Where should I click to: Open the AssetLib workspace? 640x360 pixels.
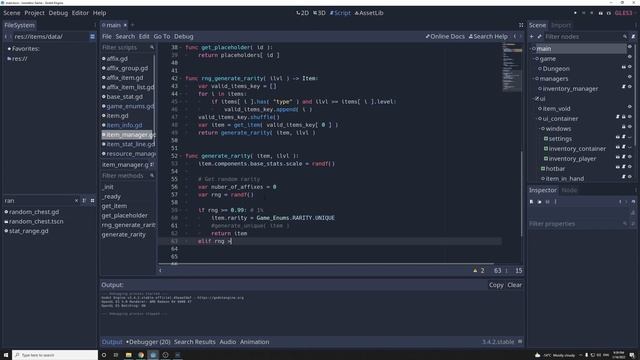point(369,13)
